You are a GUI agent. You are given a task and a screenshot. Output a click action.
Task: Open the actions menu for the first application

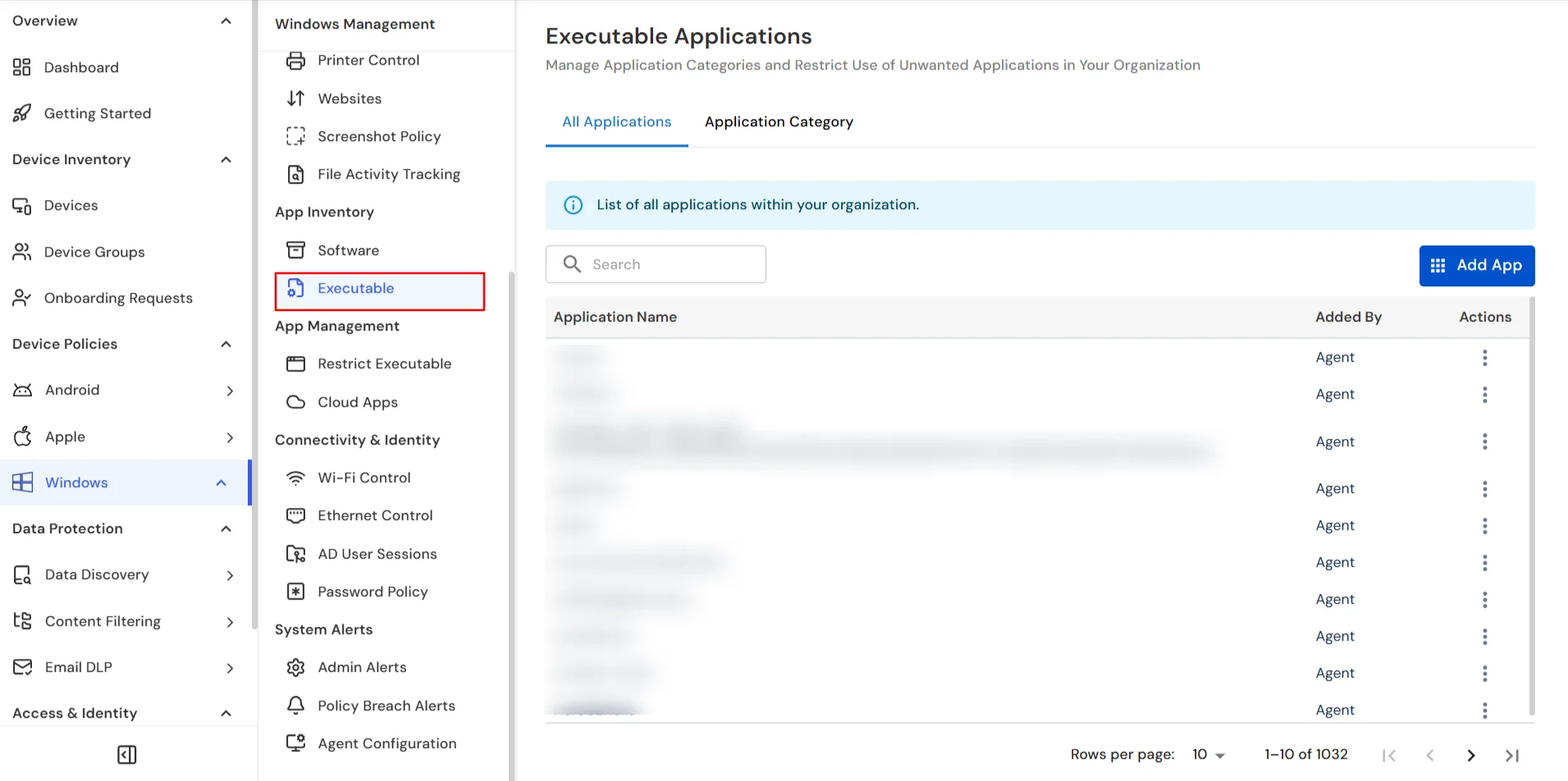pos(1485,358)
